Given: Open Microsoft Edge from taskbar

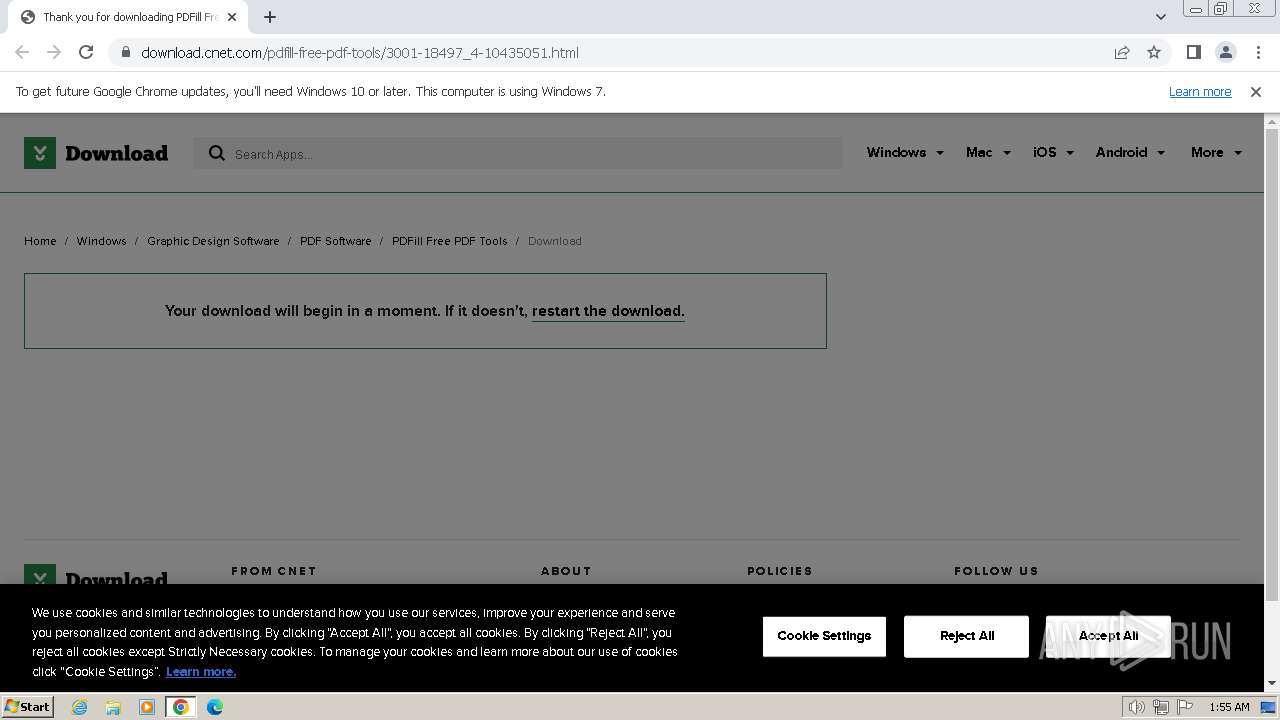Looking at the screenshot, I should point(215,707).
